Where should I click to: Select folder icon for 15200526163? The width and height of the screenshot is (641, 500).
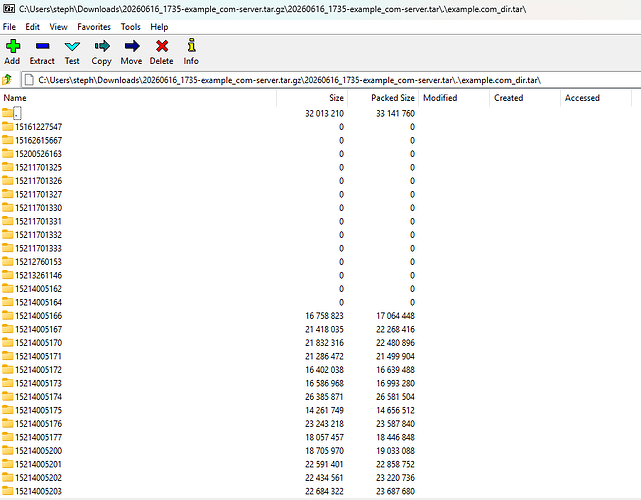[8, 153]
